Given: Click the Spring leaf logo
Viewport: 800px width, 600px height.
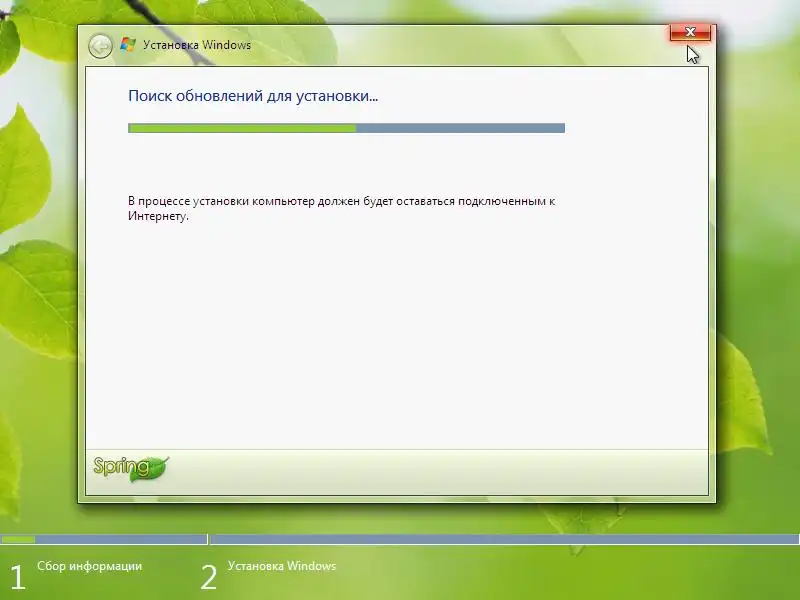Looking at the screenshot, I should point(131,468).
